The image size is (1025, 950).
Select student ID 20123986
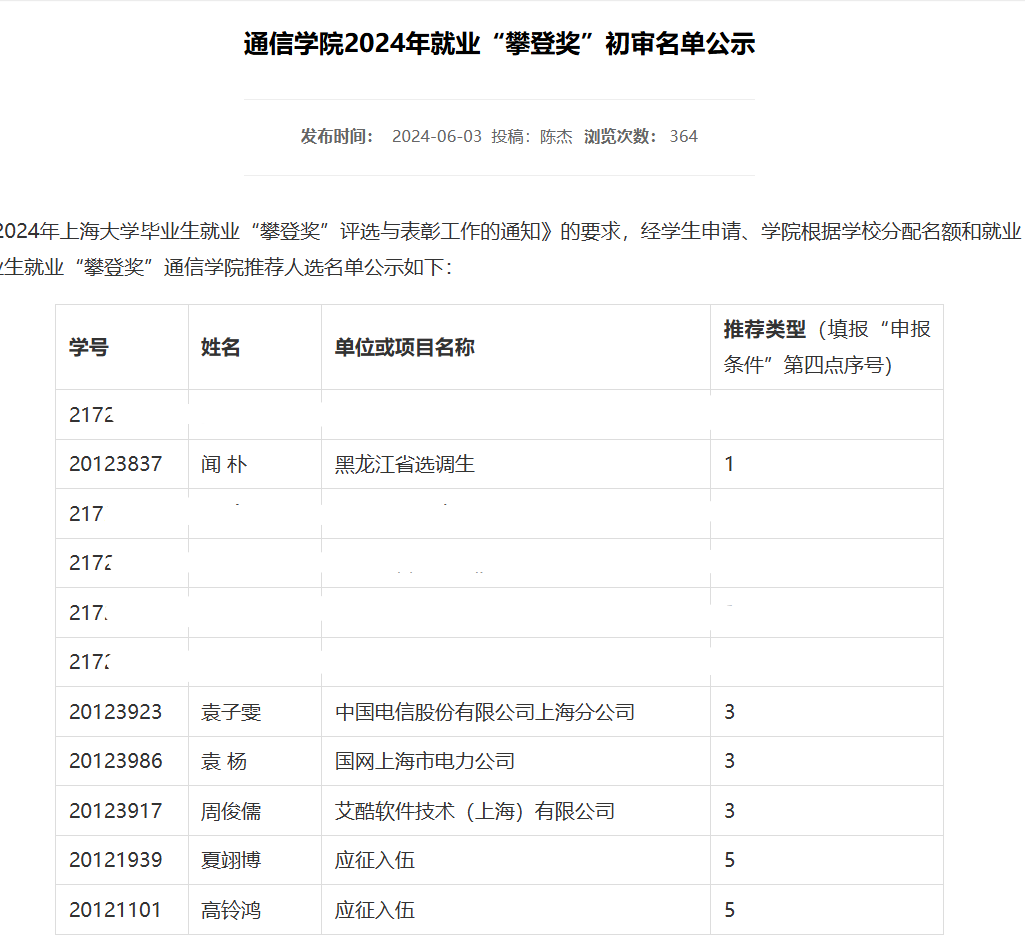(116, 761)
